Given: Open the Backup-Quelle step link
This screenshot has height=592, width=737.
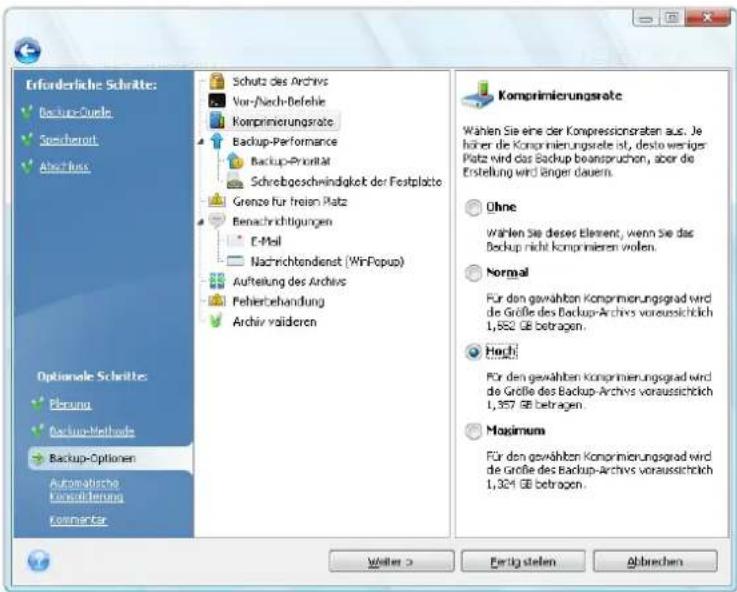Looking at the screenshot, I should coord(76,112).
